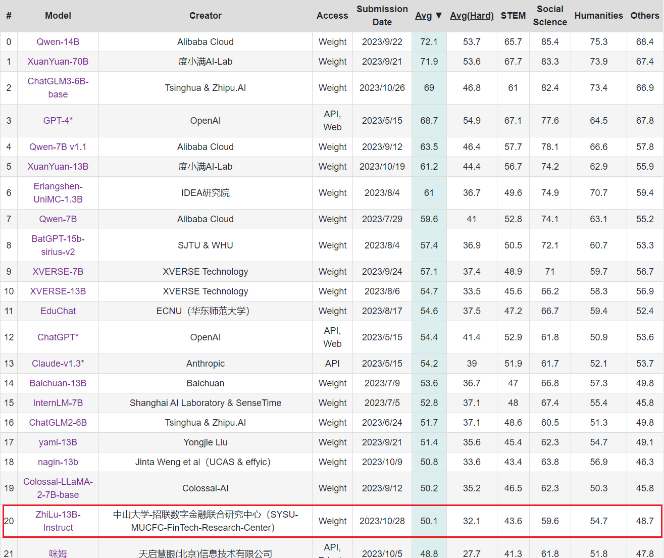
Task: Click the STEM column header
Action: coord(513,15)
